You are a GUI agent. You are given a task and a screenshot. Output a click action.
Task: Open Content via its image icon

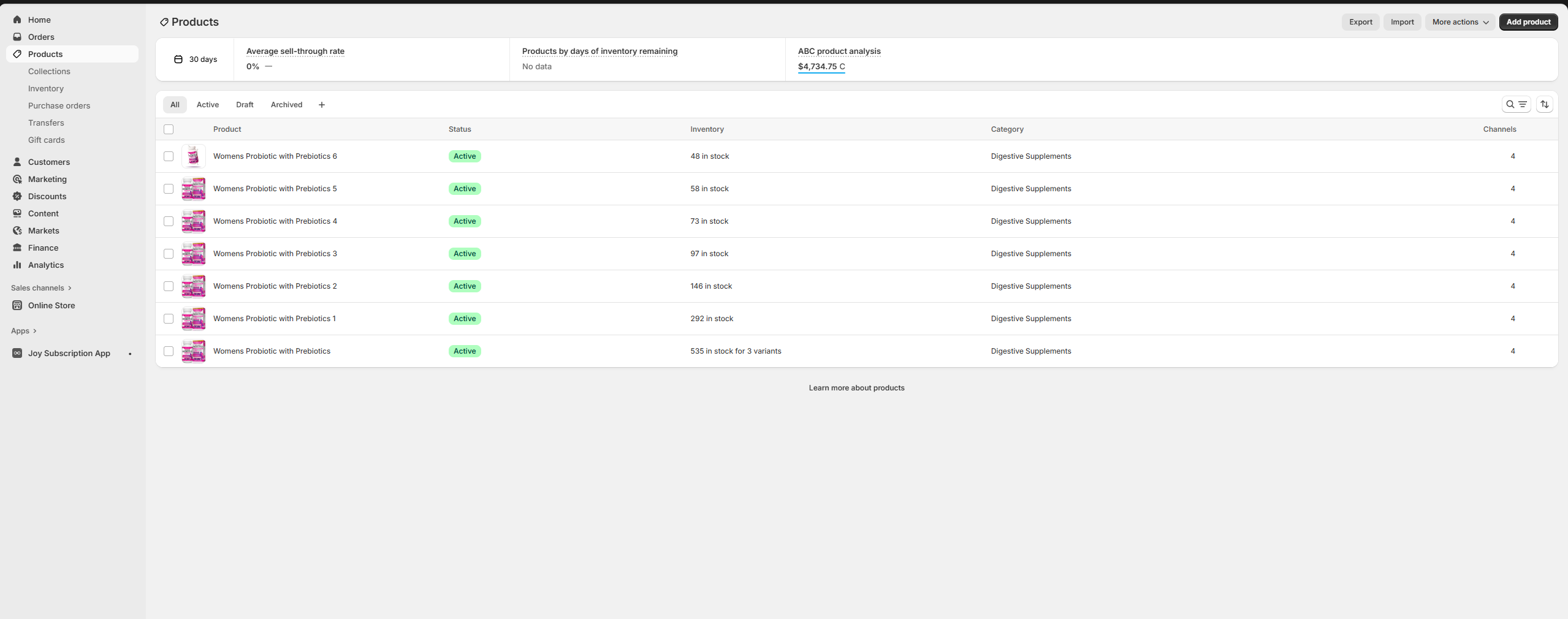pyautogui.click(x=17, y=213)
